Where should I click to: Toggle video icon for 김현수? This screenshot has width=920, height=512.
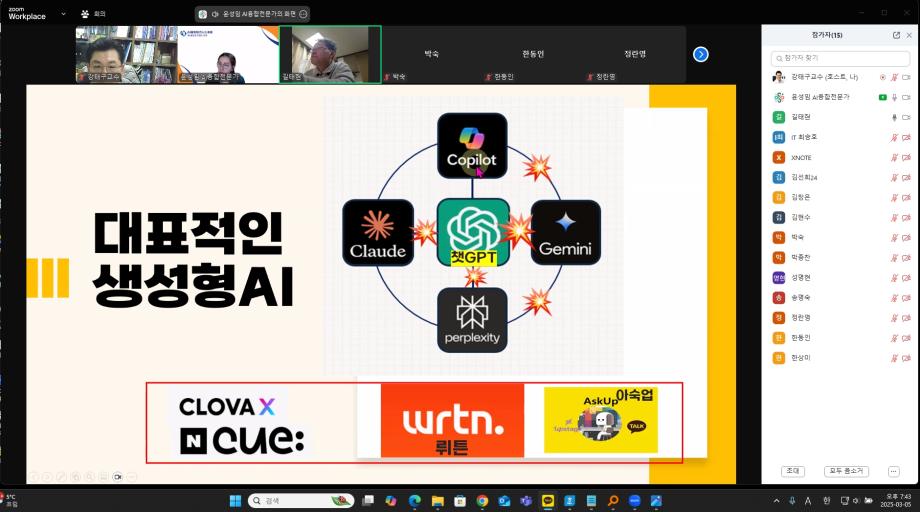point(906,218)
